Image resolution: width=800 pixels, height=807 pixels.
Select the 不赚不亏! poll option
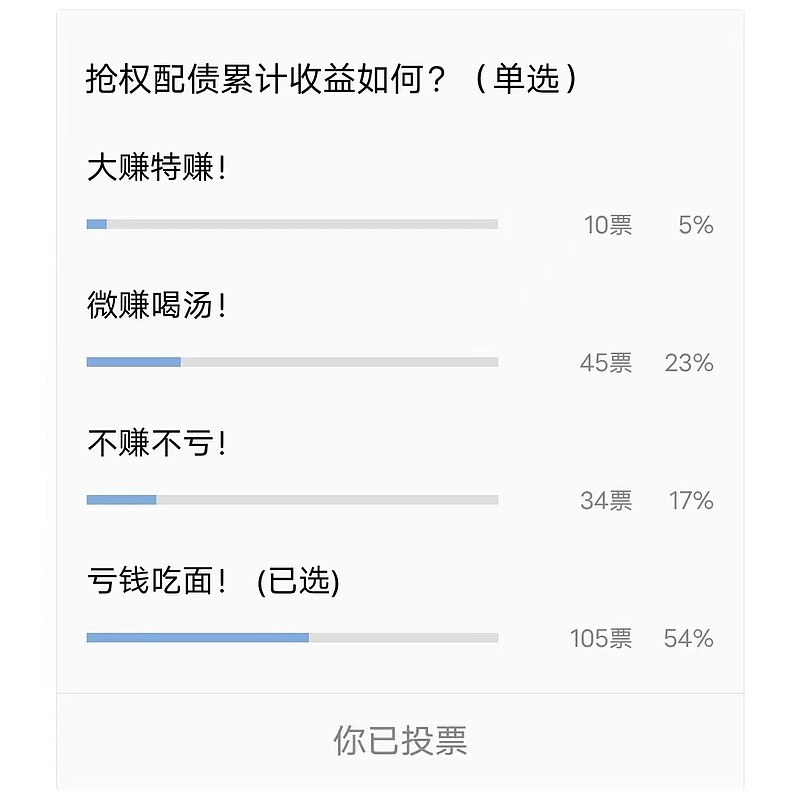coord(156,443)
